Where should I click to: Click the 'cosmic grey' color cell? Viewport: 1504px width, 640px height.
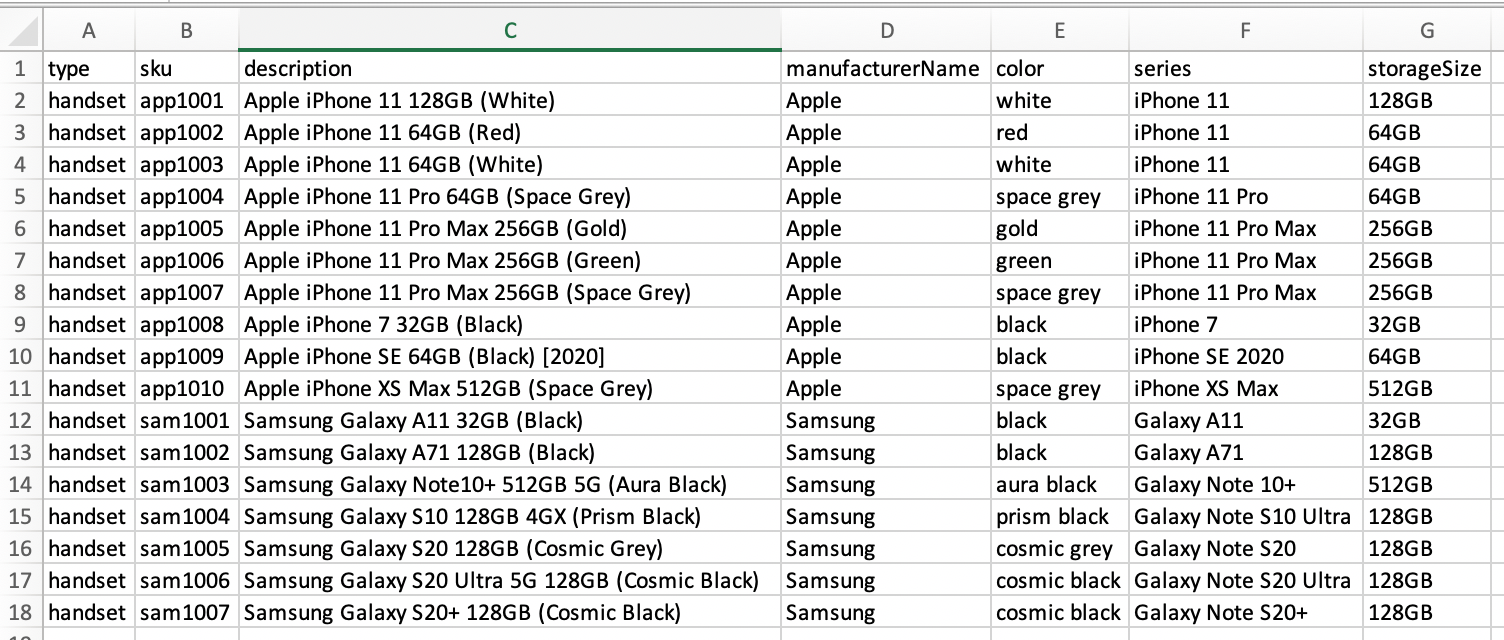(1060, 548)
